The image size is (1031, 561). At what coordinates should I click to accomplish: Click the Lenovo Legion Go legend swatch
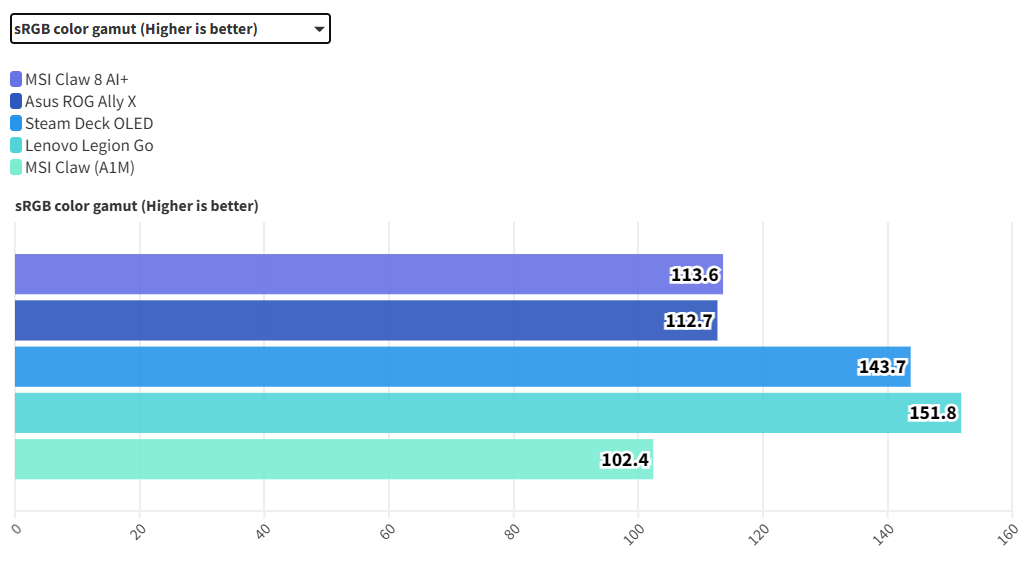[16, 145]
